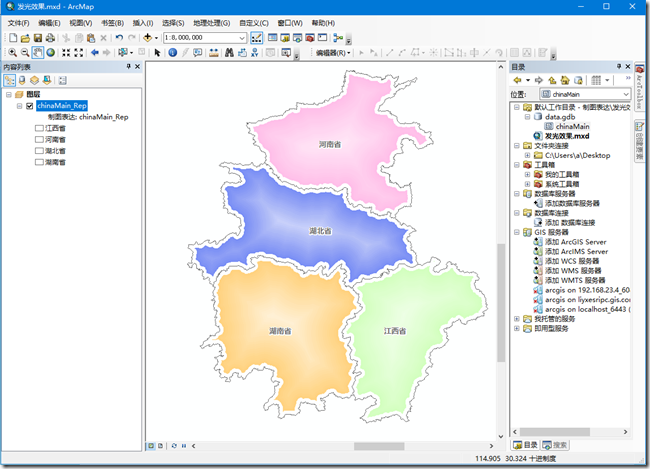Image resolution: width=650 pixels, height=469 pixels.
Task: Click the Undo arrow icon
Action: [119, 38]
